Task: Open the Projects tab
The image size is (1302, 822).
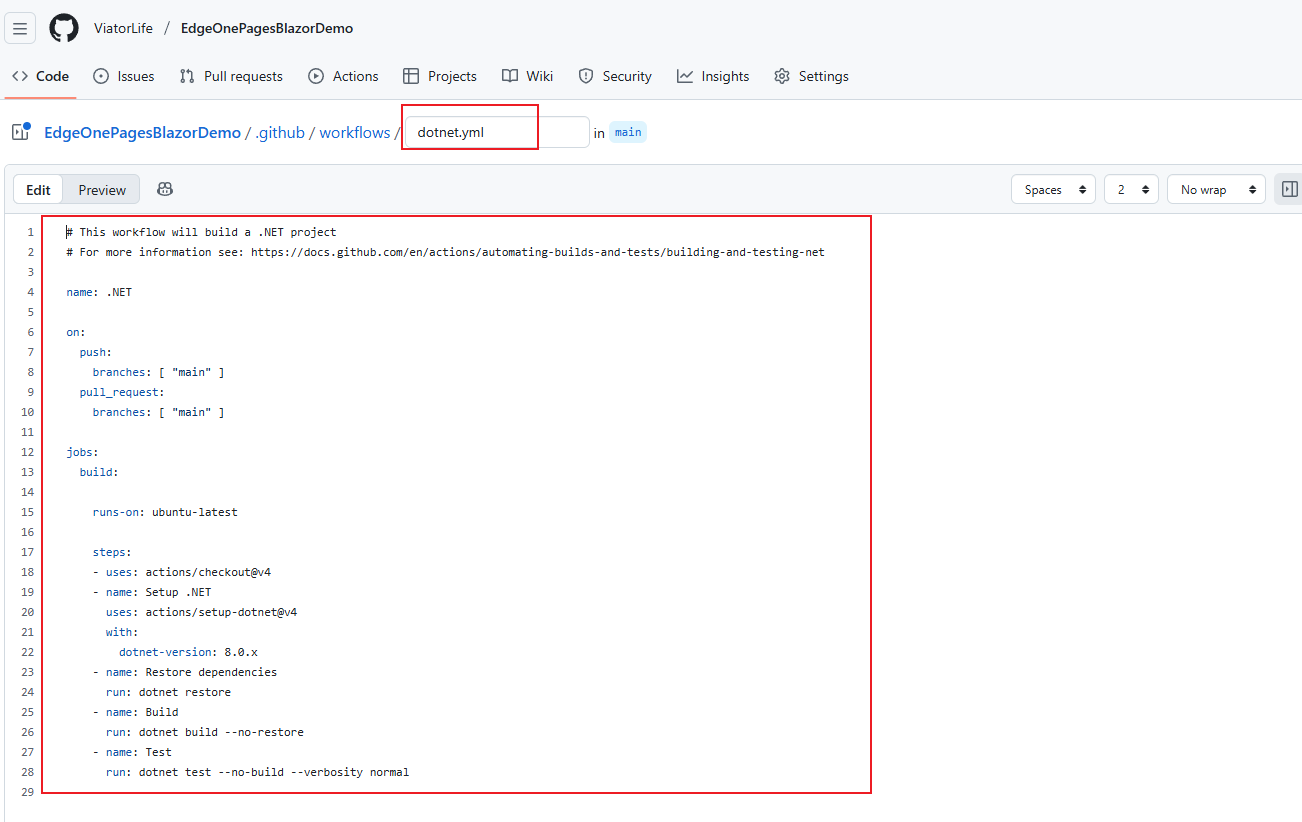Action: 440,76
